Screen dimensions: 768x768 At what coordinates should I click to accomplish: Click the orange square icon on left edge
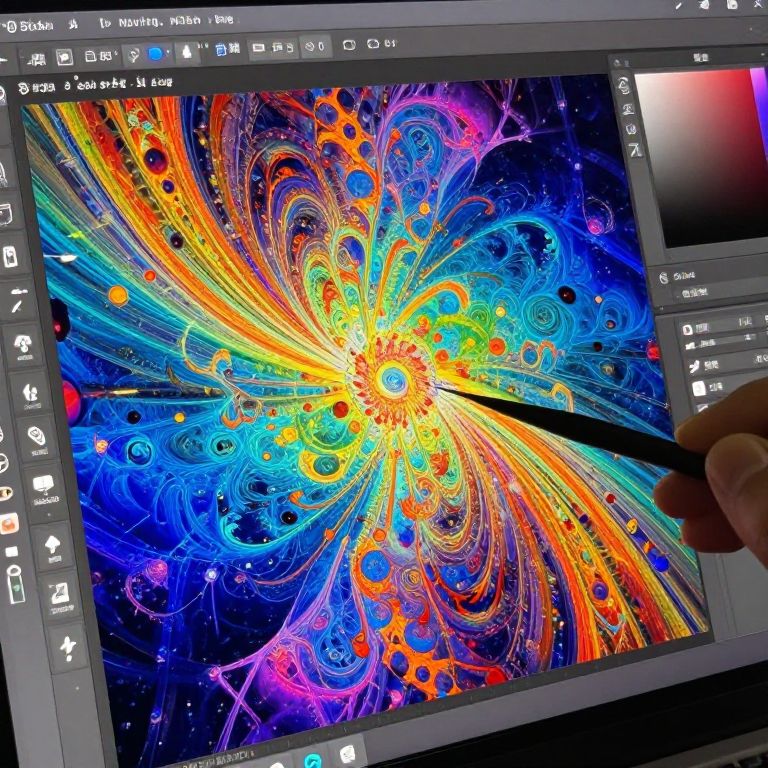coord(8,523)
